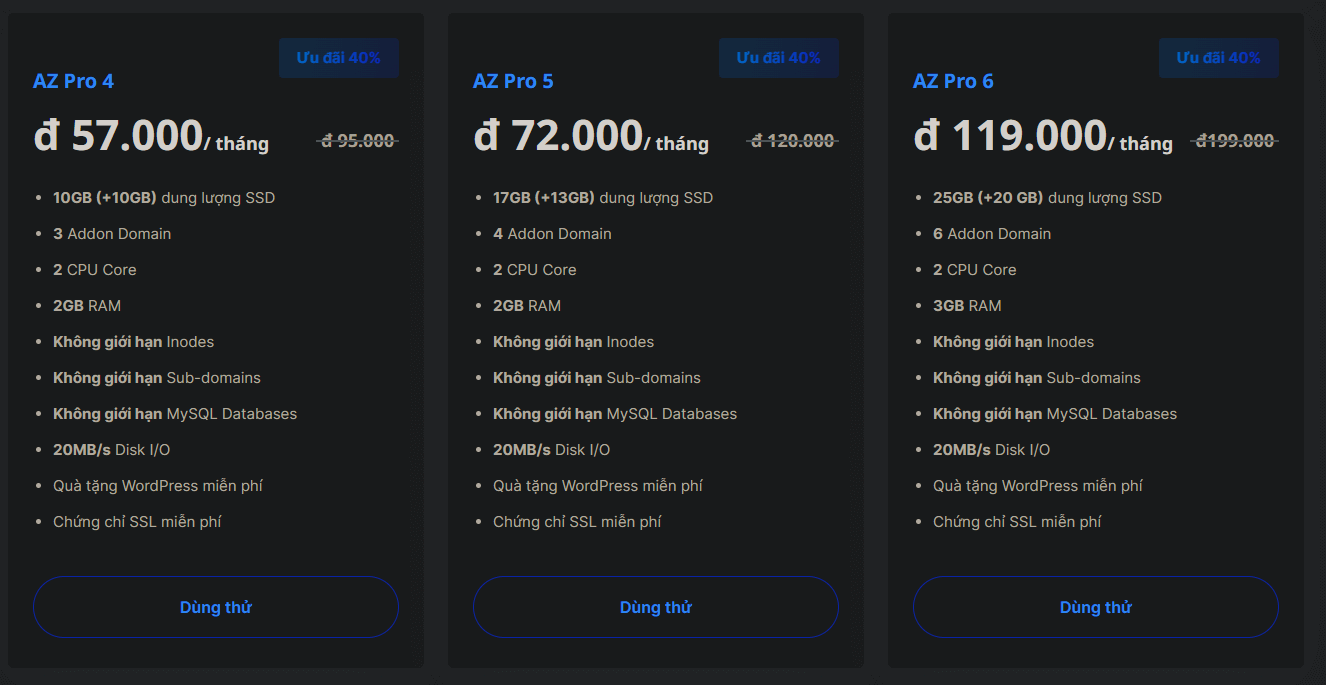Select the AZ Pro 6 plan title
This screenshot has width=1326, height=685.
[953, 81]
